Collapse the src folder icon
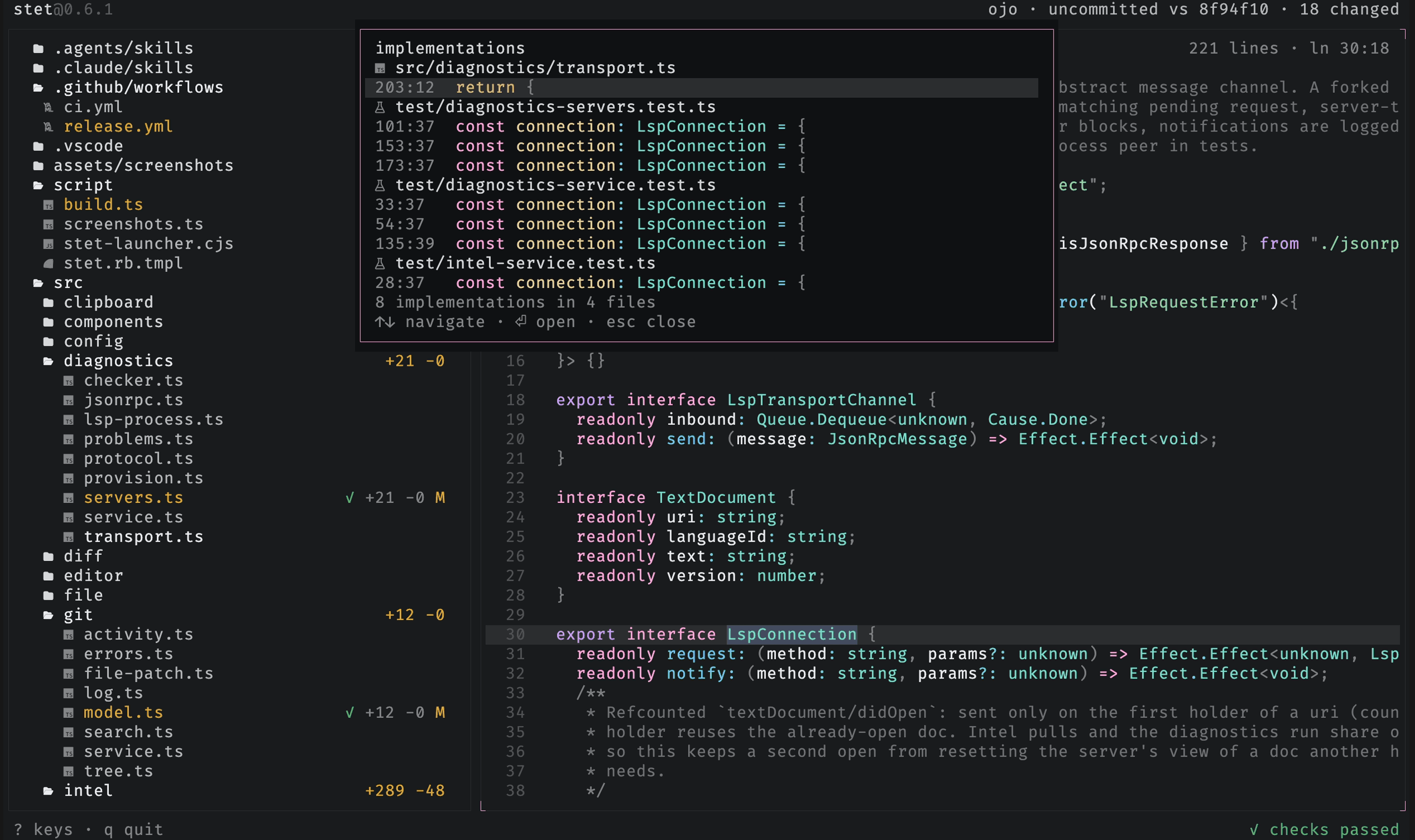The width and height of the screenshot is (1415, 840). point(38,283)
